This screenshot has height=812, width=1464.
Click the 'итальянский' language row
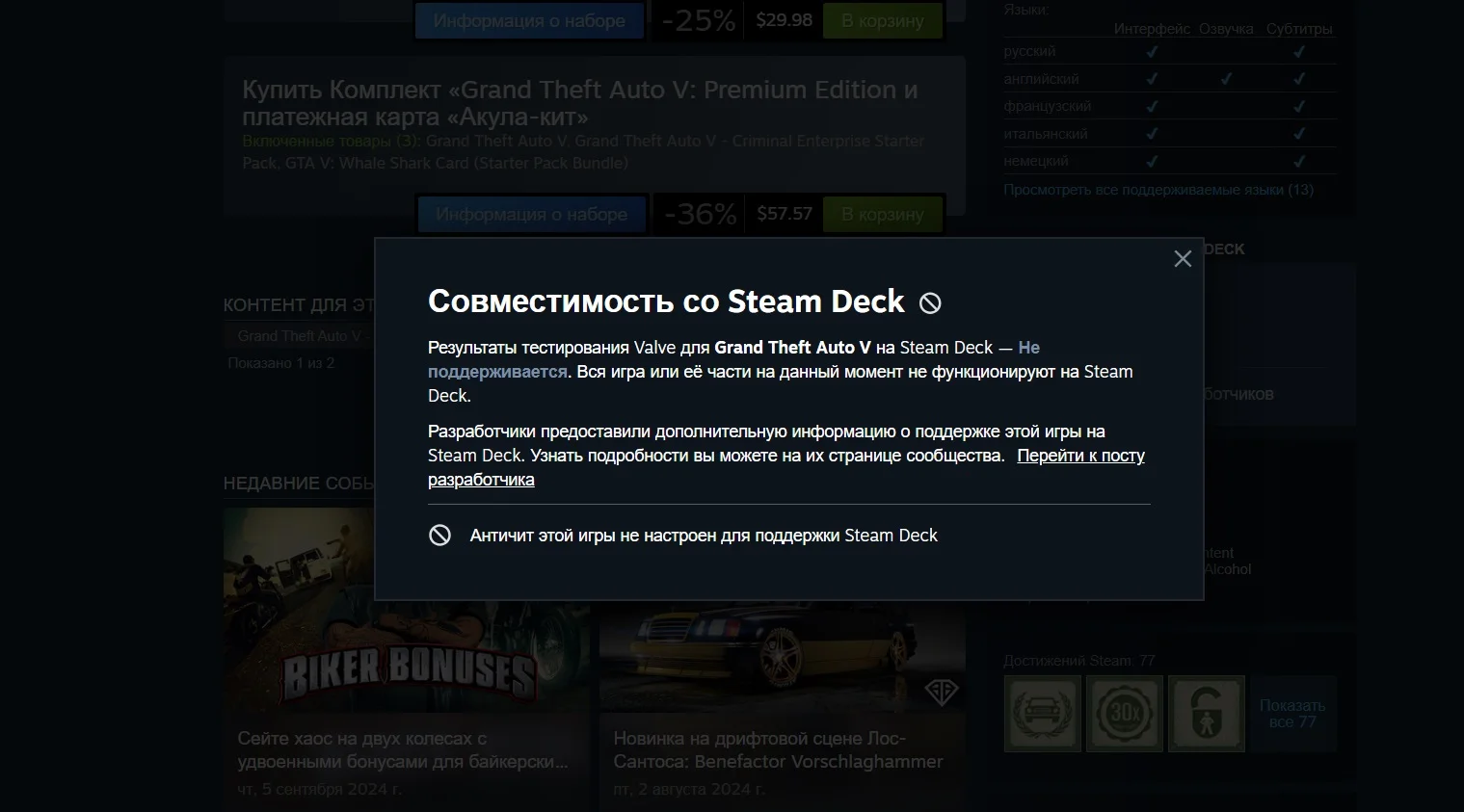pos(1170,134)
